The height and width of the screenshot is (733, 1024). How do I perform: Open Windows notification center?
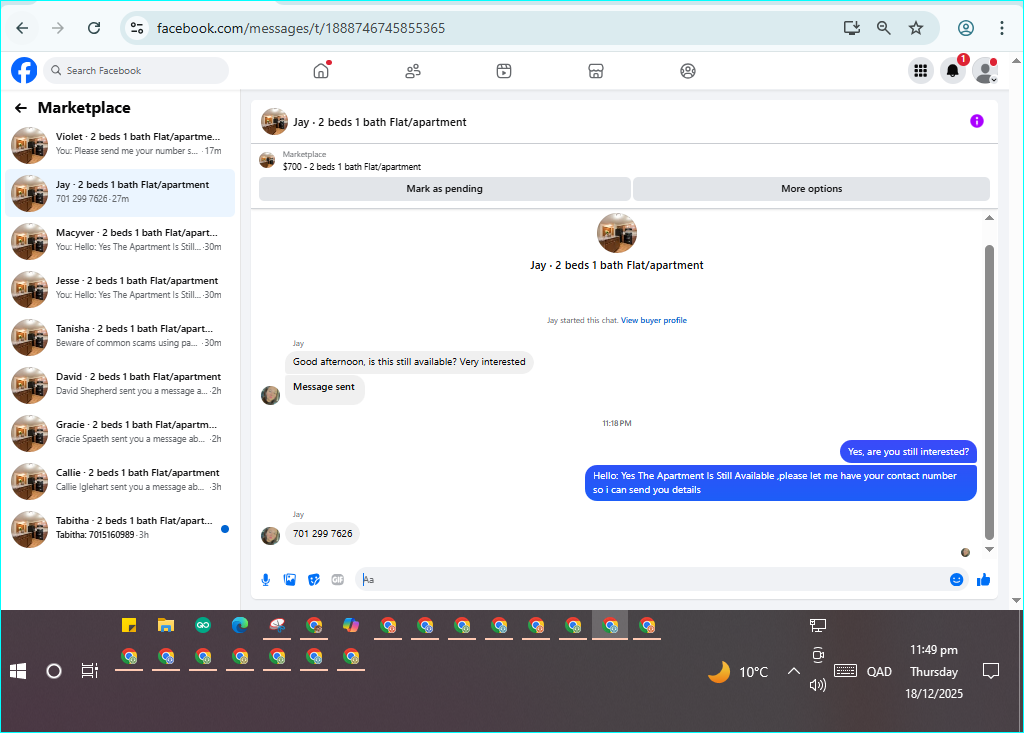click(x=991, y=671)
